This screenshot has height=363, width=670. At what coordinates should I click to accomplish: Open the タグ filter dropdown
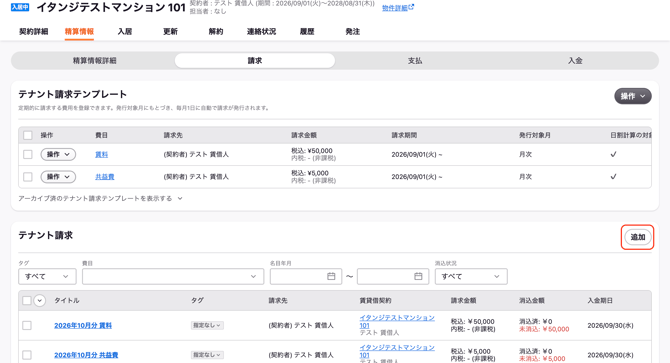pyautogui.click(x=47, y=276)
